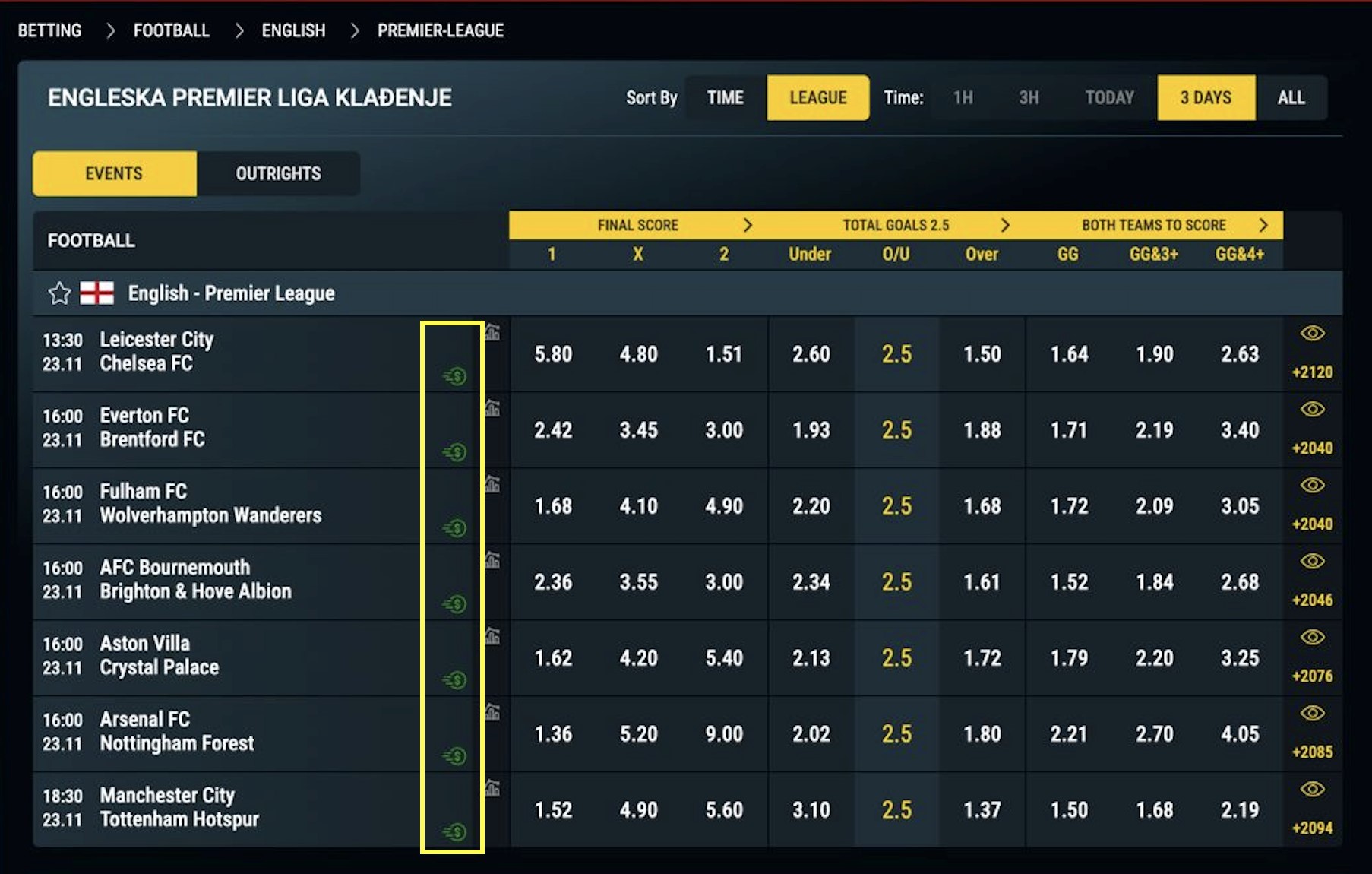Select Under 2.5 odds 3.10 Manchester City match
The width and height of the screenshot is (1372, 874).
pyautogui.click(x=811, y=810)
